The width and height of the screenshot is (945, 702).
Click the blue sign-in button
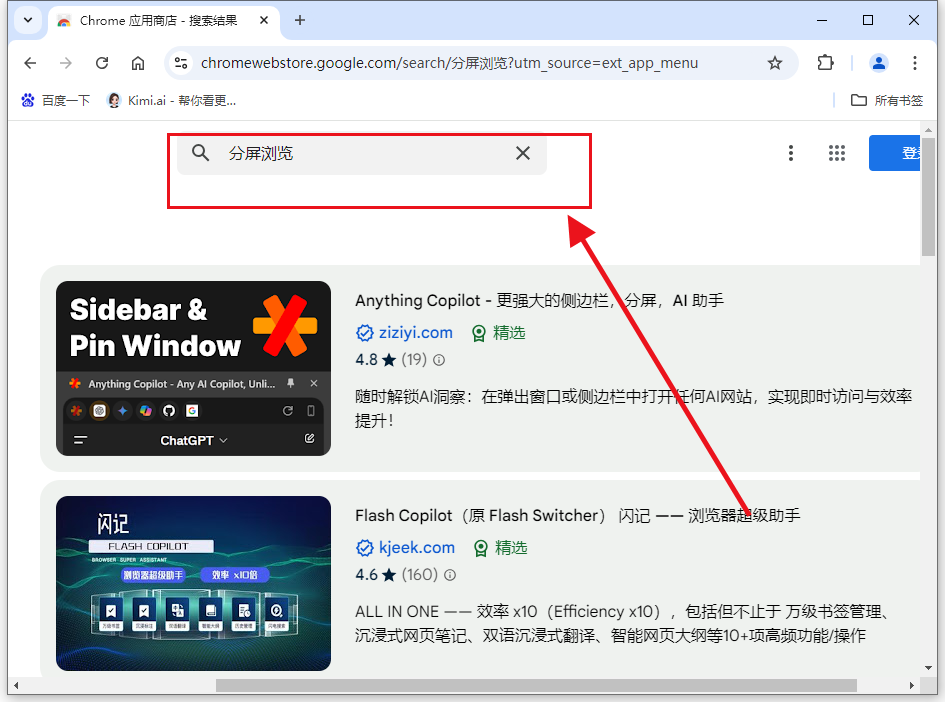click(894, 153)
